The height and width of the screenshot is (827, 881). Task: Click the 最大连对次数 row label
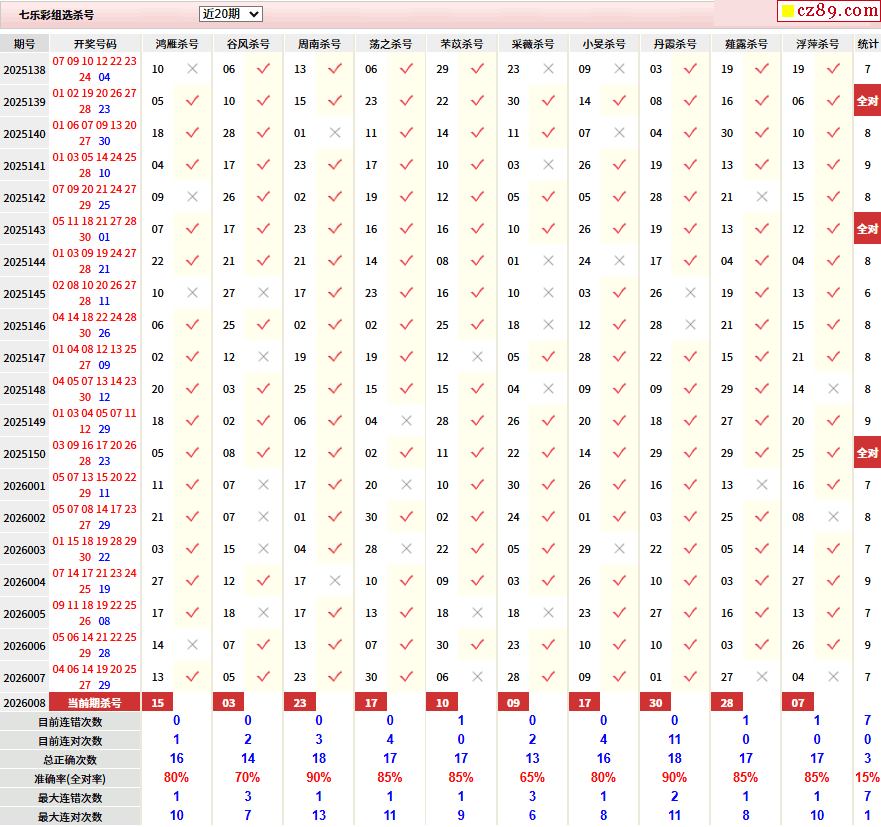coord(70,817)
